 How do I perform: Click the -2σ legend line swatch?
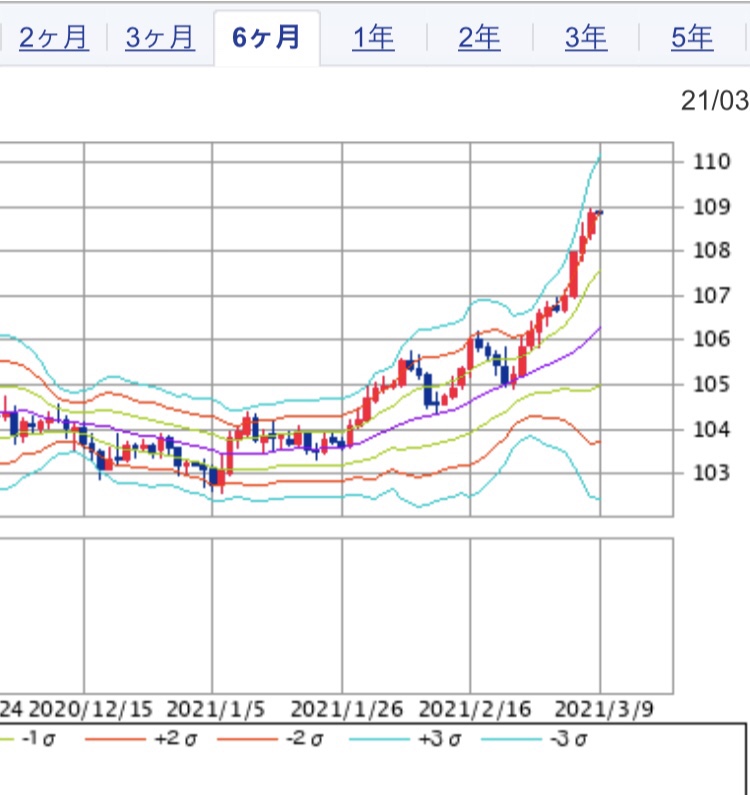pyautogui.click(x=247, y=740)
